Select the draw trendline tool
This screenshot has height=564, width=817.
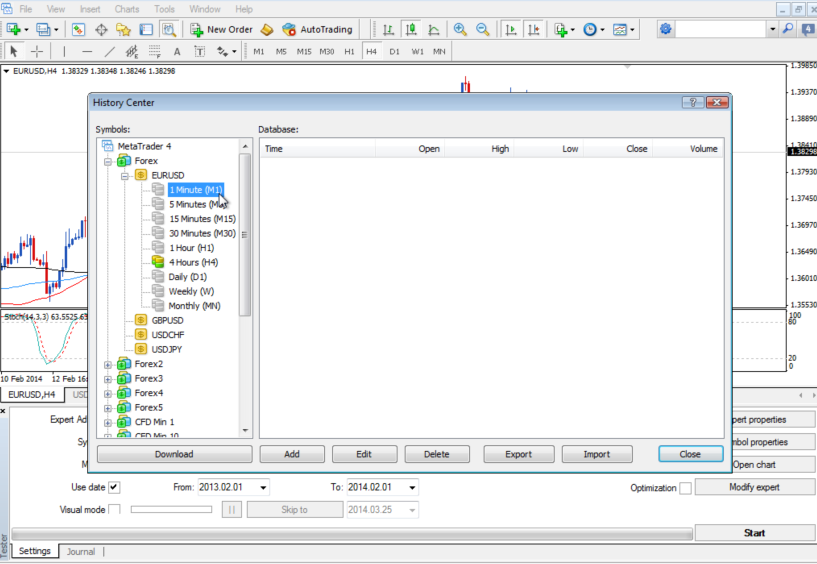click(x=109, y=52)
